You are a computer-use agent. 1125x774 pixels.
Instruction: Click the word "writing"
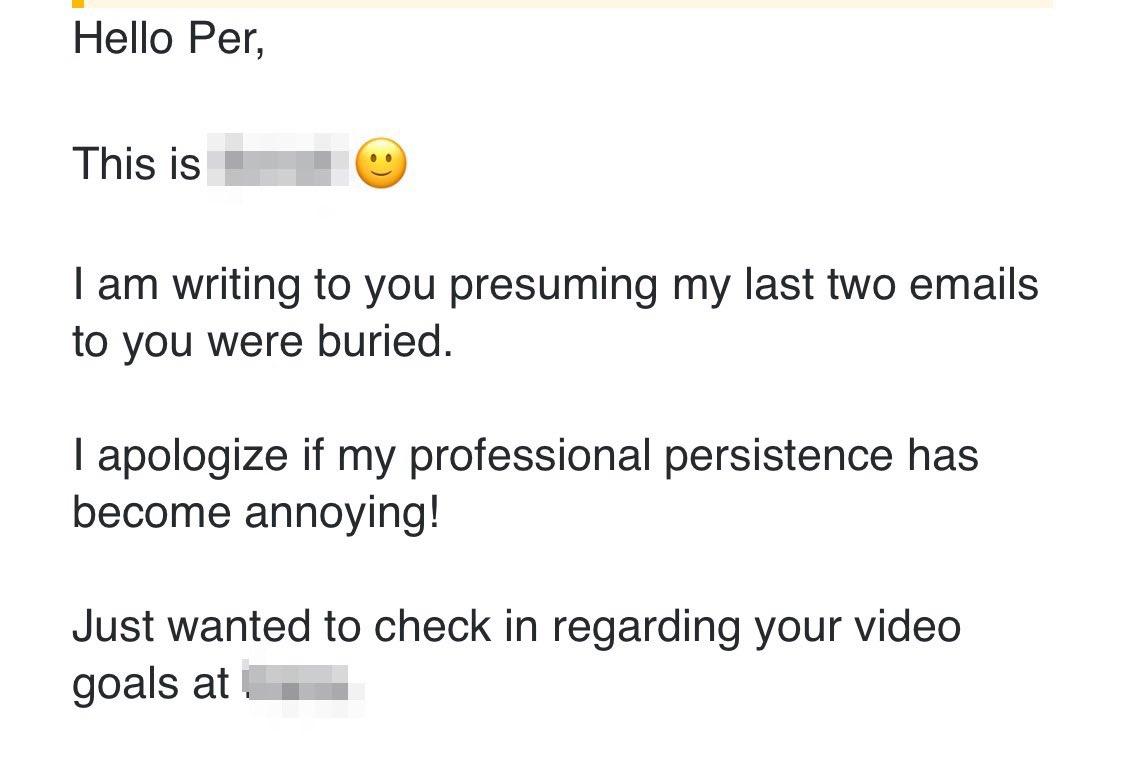tap(236, 286)
